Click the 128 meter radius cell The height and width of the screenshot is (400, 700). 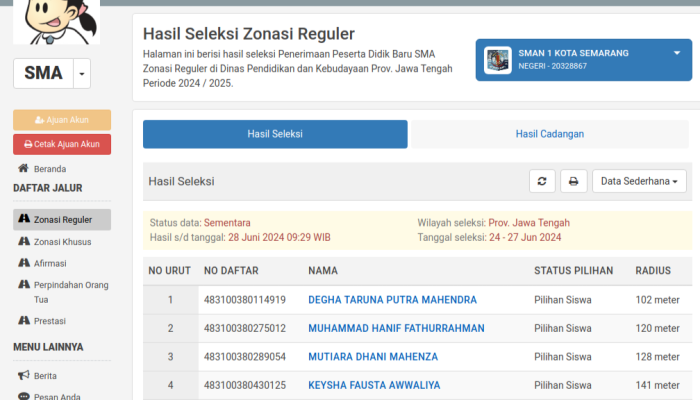(658, 357)
